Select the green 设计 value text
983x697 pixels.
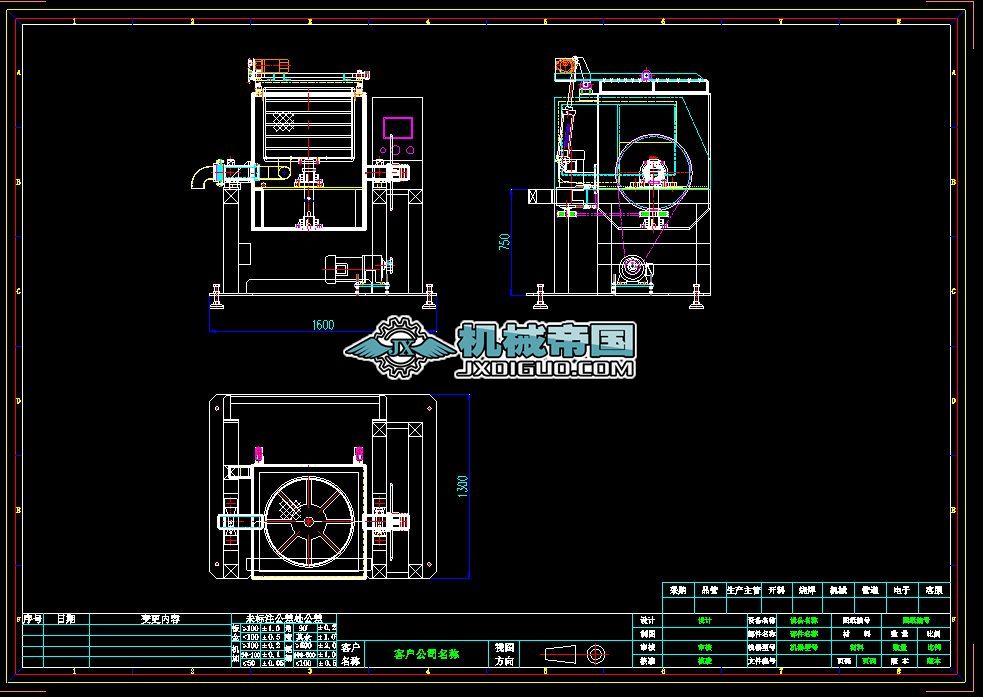tap(705, 621)
